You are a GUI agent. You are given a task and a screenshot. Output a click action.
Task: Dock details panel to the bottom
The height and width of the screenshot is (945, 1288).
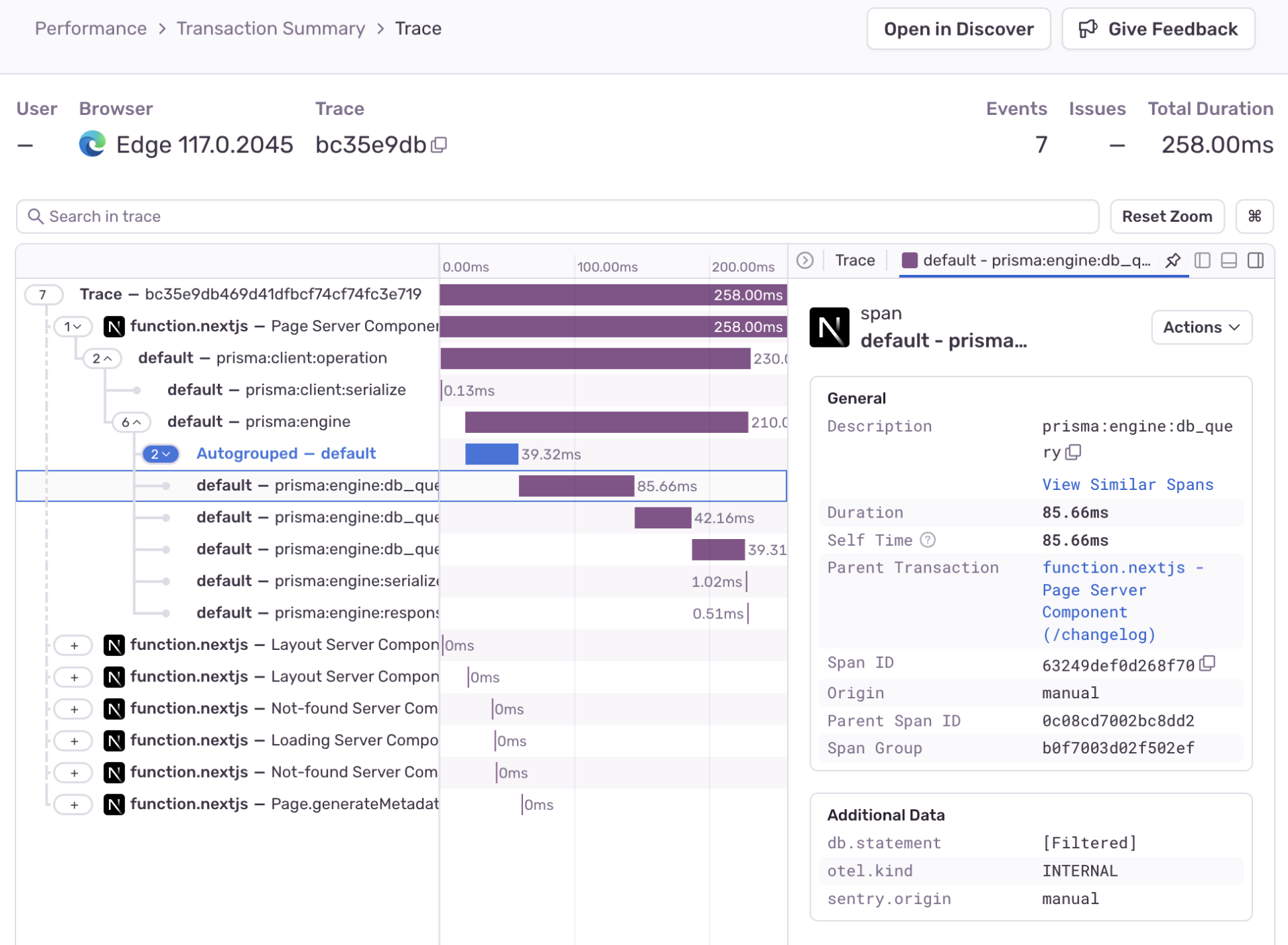[x=1229, y=261]
